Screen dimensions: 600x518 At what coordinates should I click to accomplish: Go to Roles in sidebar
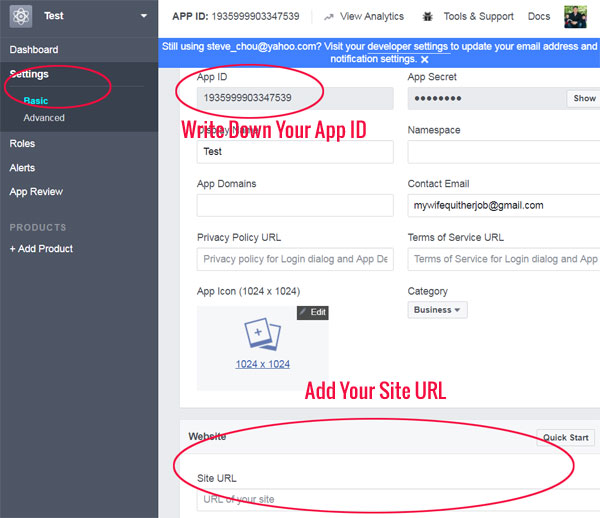22,143
